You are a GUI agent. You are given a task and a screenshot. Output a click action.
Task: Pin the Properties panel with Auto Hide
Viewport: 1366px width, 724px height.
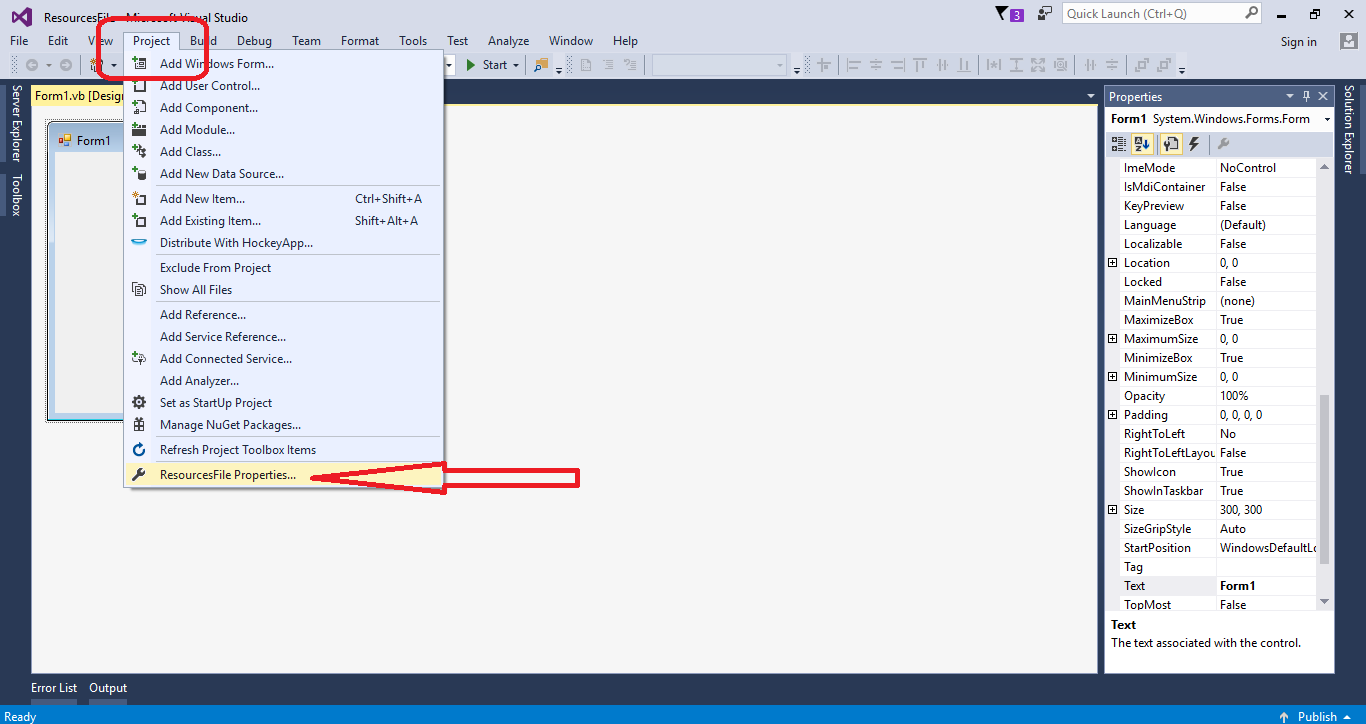pos(1306,96)
